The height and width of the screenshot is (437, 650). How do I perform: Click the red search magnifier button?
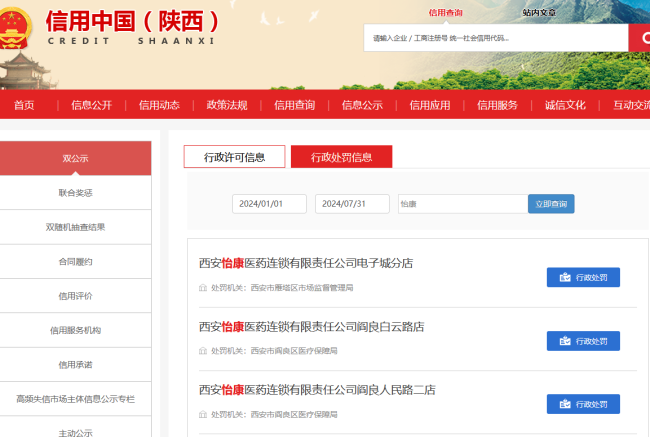(640, 38)
